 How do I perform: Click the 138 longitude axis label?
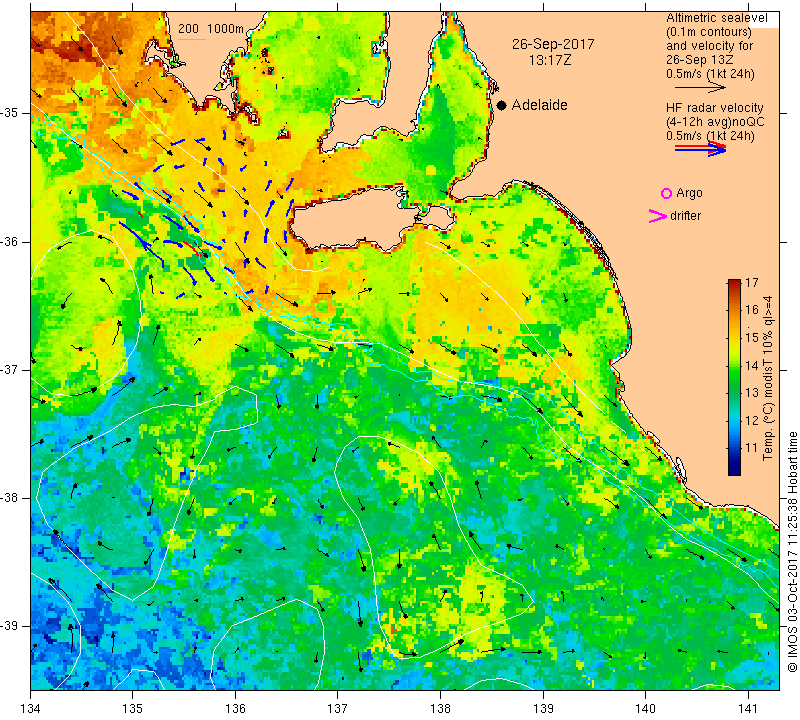point(440,709)
